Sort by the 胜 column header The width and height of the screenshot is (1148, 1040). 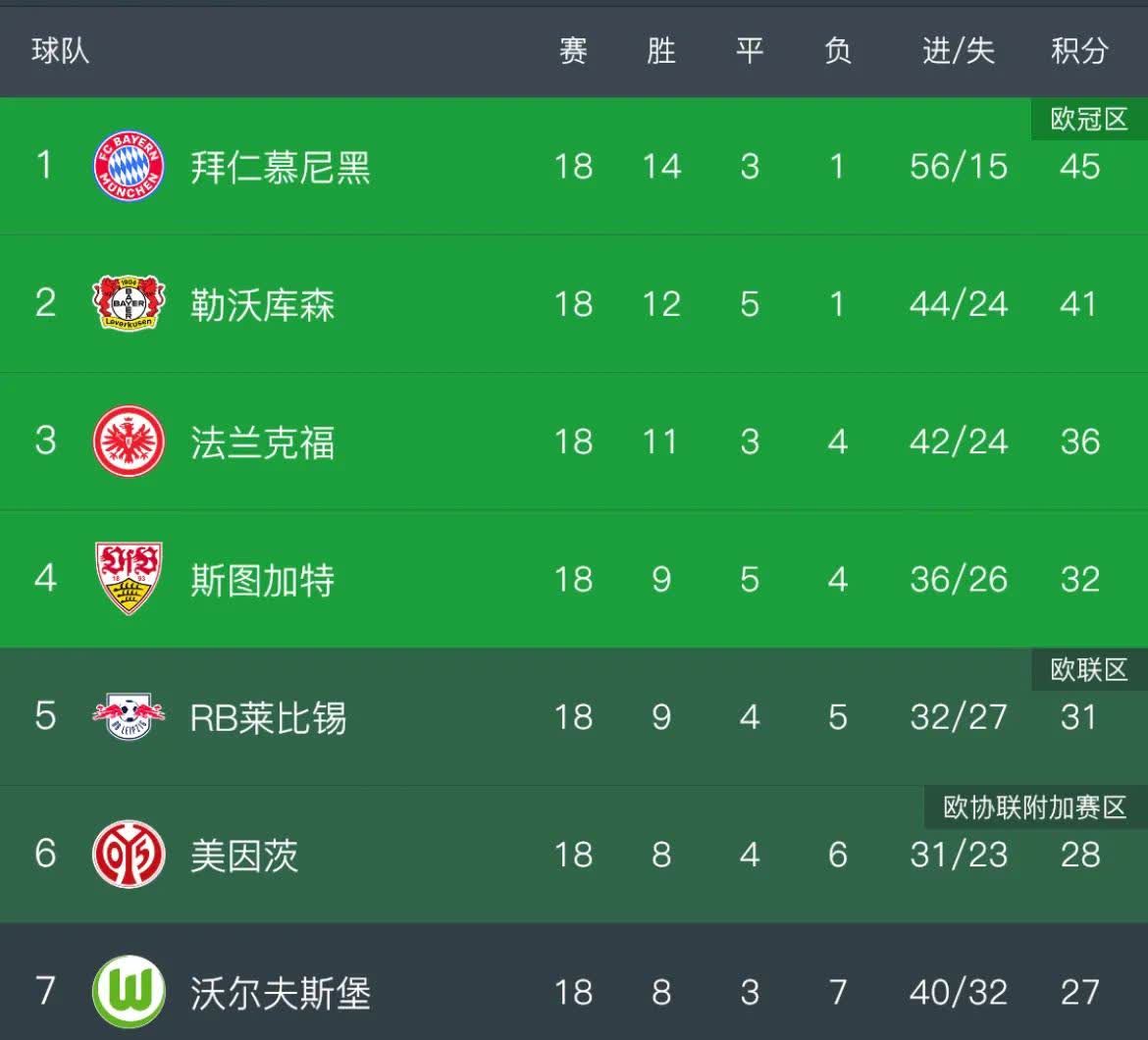coord(661,51)
